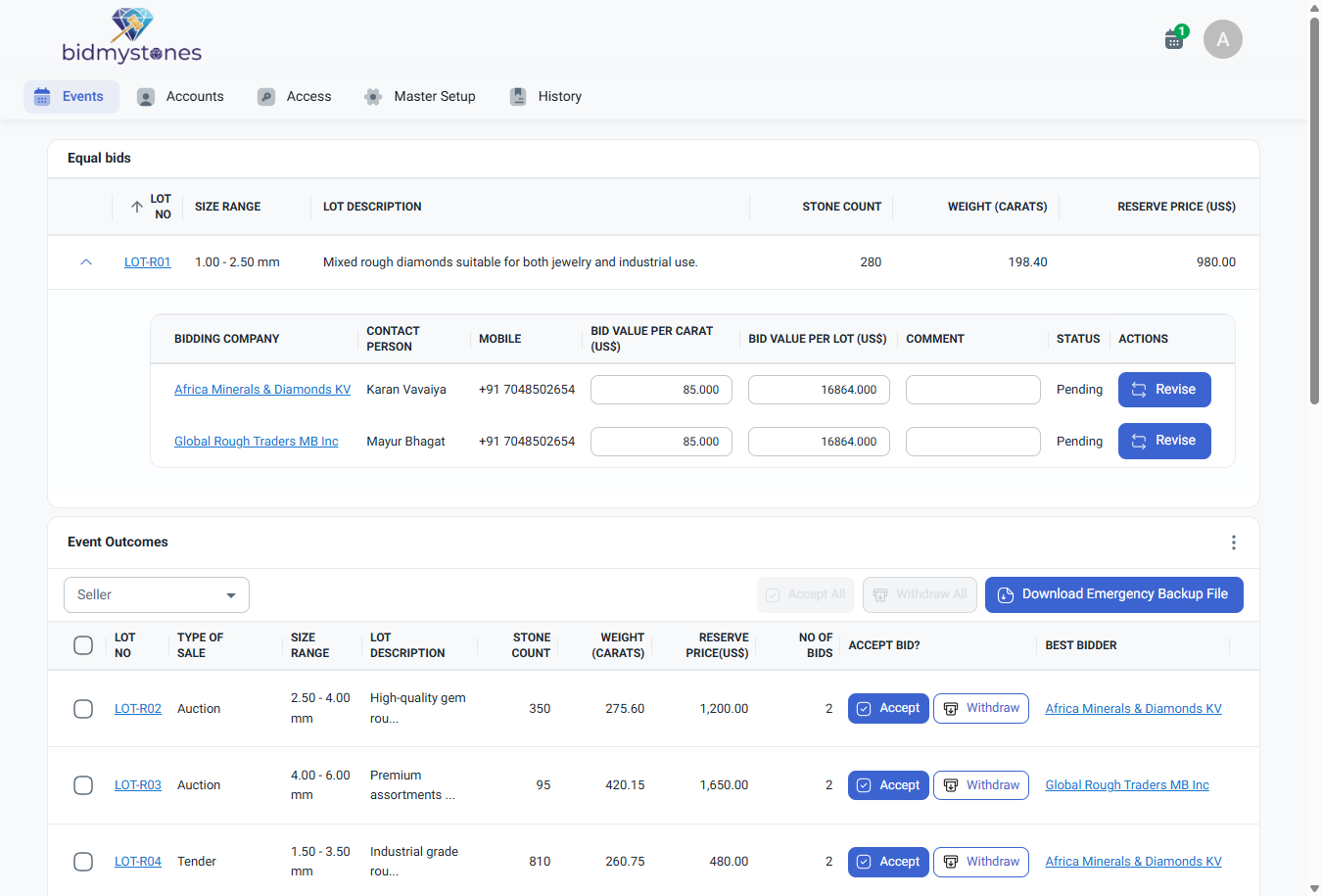
Task: Withdraw LOT-R03 from sale
Action: (x=981, y=785)
